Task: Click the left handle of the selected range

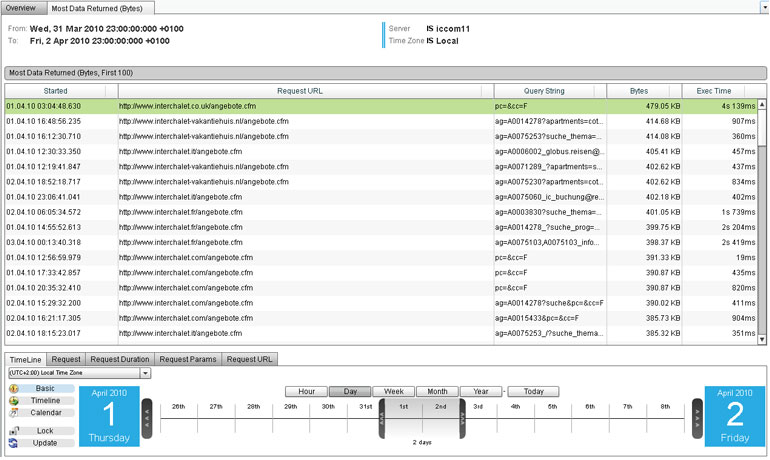Action: click(x=382, y=418)
